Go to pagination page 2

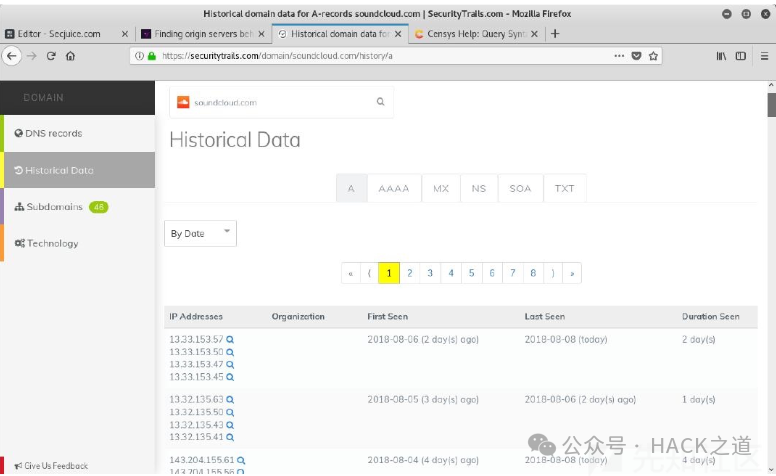[410, 273]
